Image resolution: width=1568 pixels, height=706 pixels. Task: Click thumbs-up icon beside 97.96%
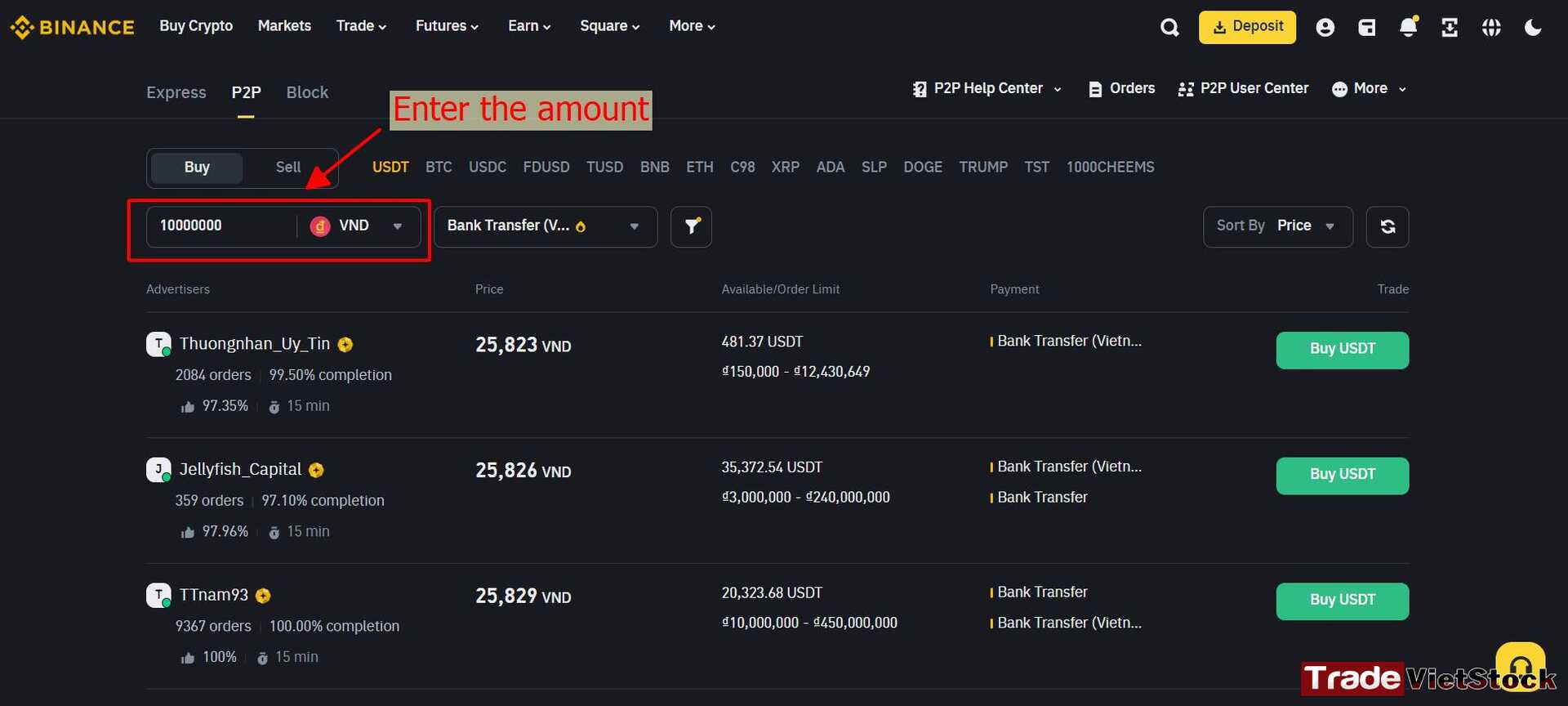188,533
